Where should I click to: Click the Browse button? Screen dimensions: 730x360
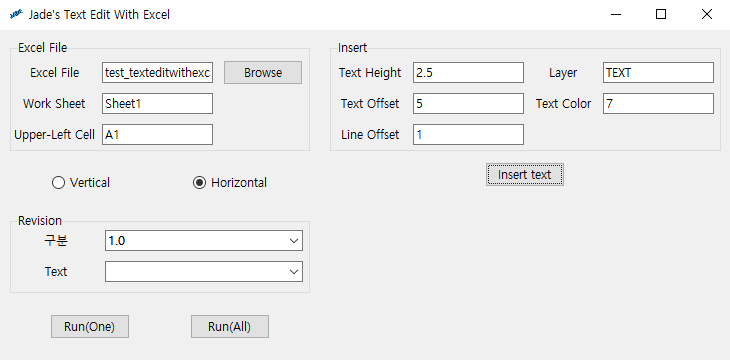pyautogui.click(x=263, y=73)
